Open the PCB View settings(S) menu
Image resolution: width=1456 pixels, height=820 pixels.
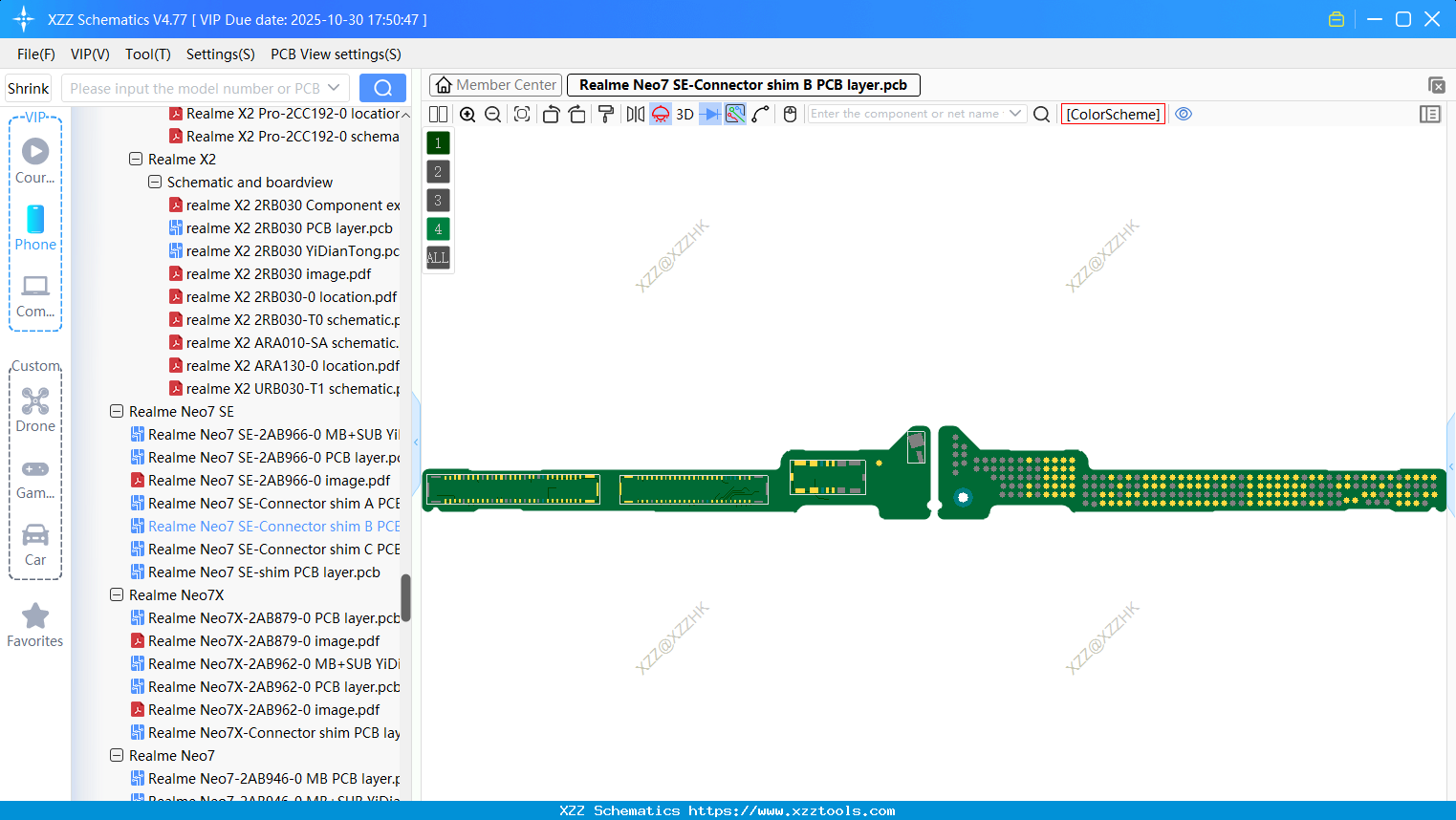click(336, 54)
